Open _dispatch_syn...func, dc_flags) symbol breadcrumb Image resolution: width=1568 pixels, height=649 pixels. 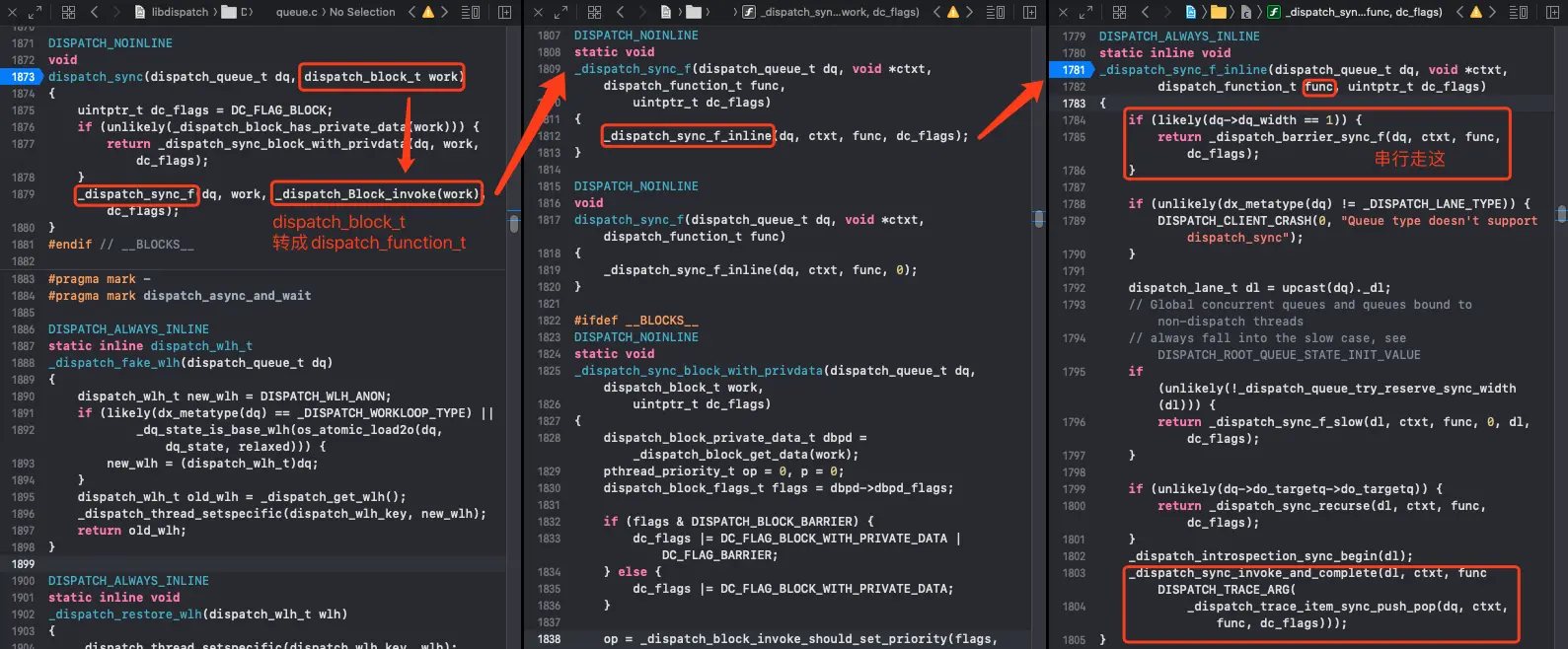[1355, 12]
